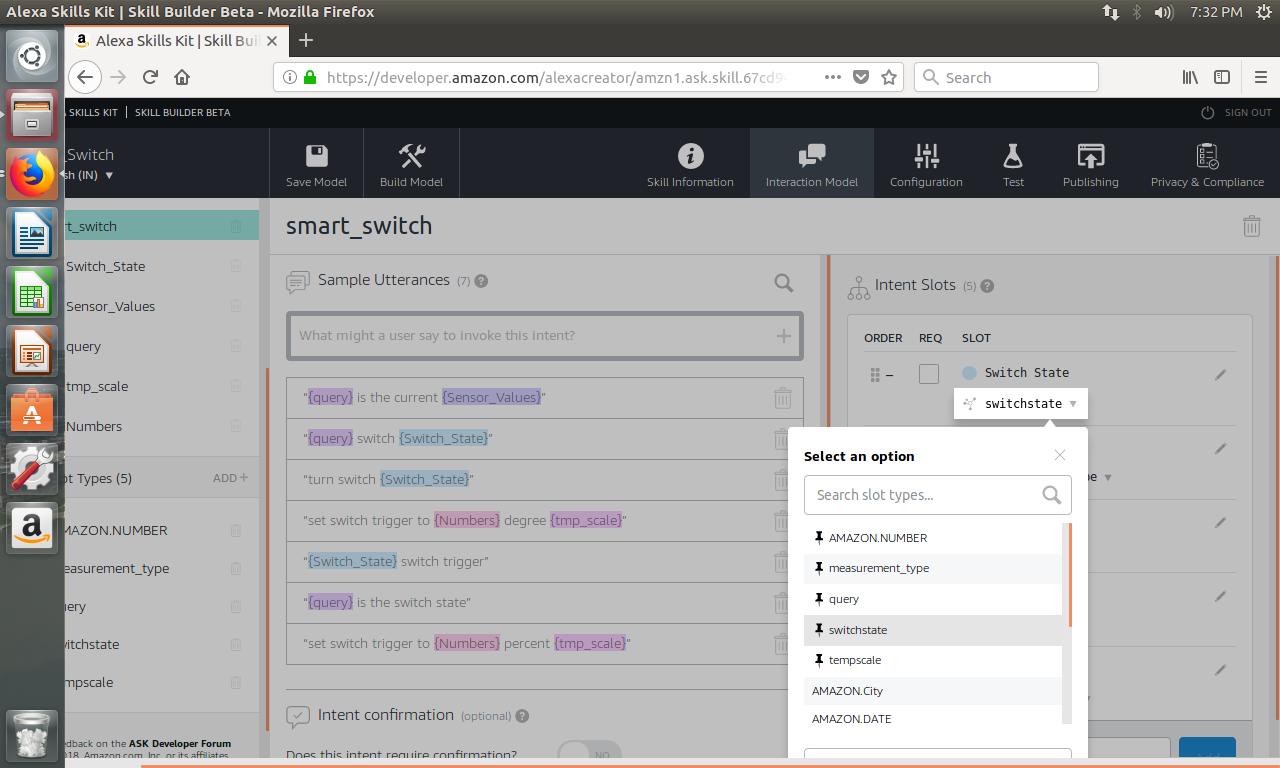The image size is (1280, 768).
Task: Open Privacy & Compliance tab
Action: pos(1207,165)
